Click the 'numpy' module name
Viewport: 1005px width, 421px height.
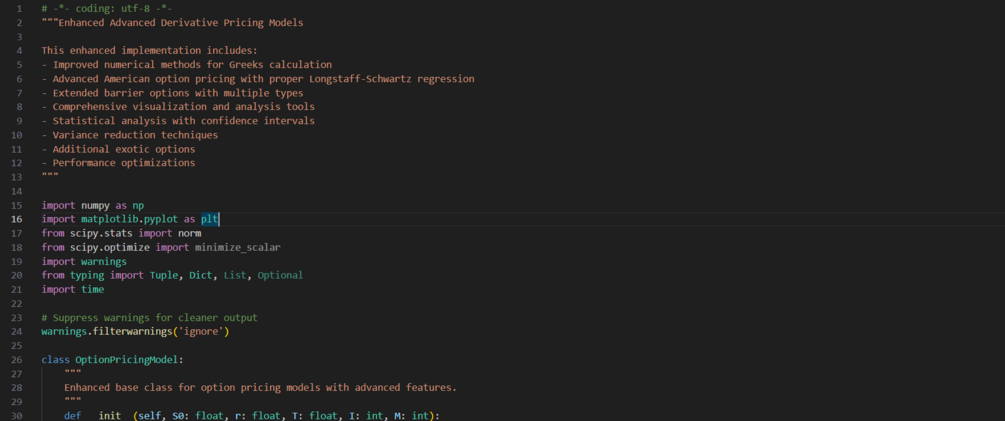coord(96,205)
